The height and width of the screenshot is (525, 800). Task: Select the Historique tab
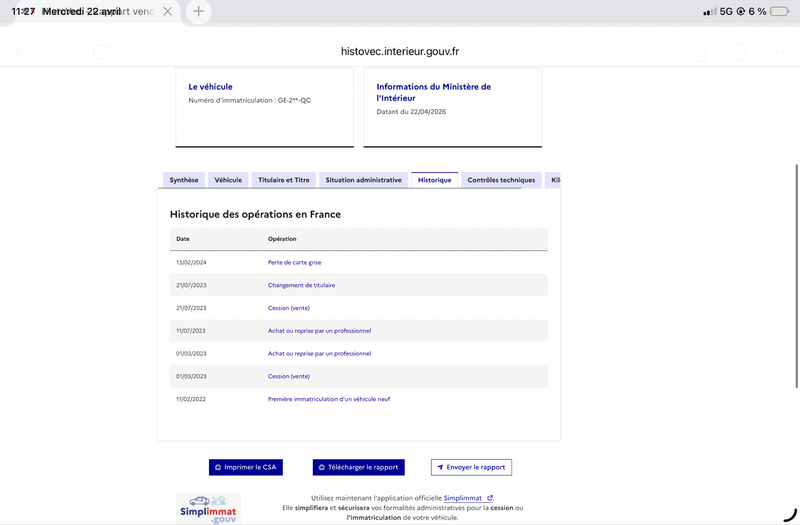point(434,180)
